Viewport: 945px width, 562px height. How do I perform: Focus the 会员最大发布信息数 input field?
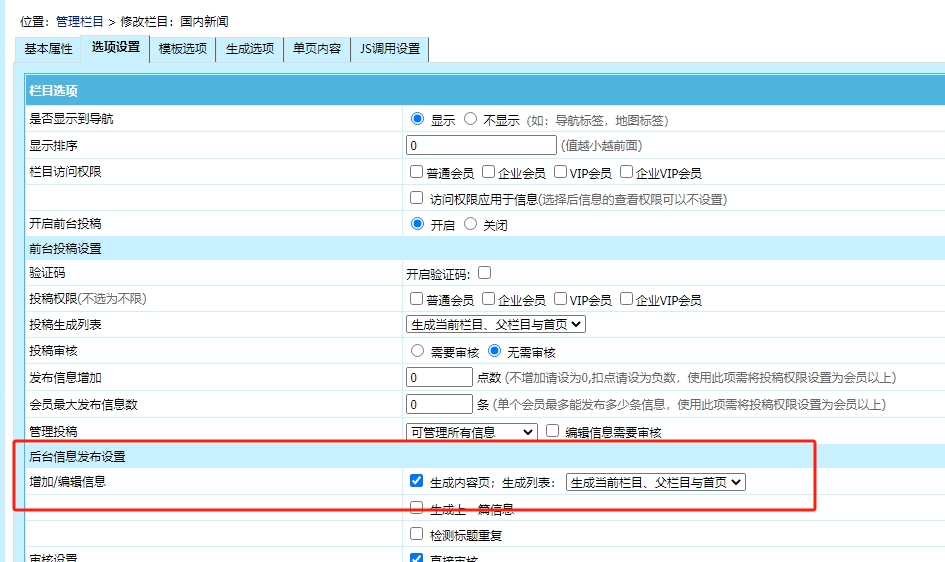click(439, 404)
